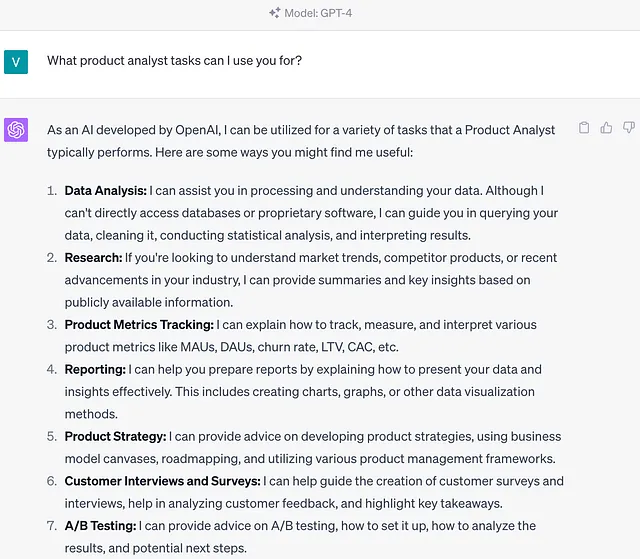Click the intro sentence mentioning OpenAI
The image size is (640, 559).
pyautogui.click(x=301, y=141)
